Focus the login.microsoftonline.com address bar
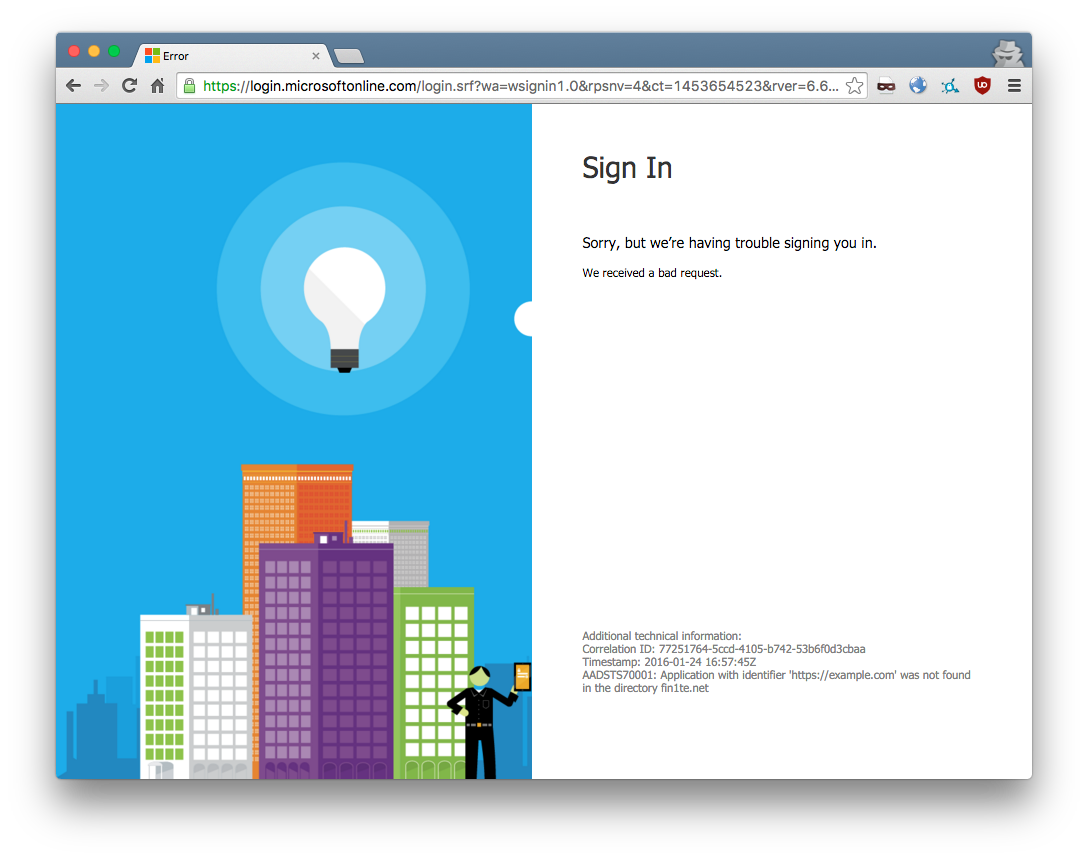The image size is (1088, 859). coord(520,86)
